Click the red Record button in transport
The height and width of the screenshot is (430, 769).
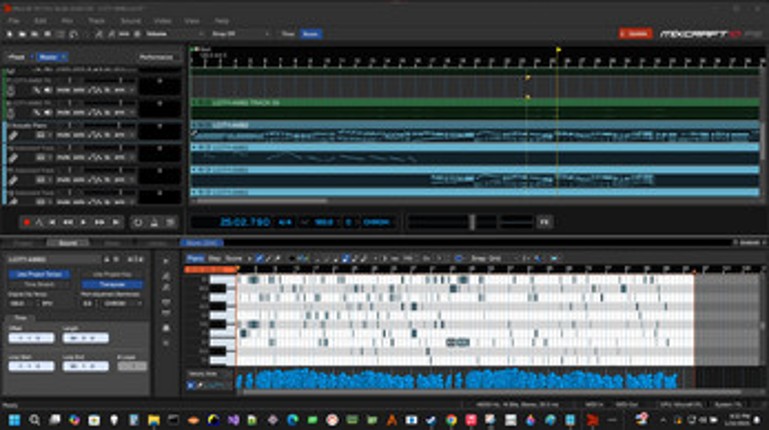pyautogui.click(x=27, y=222)
